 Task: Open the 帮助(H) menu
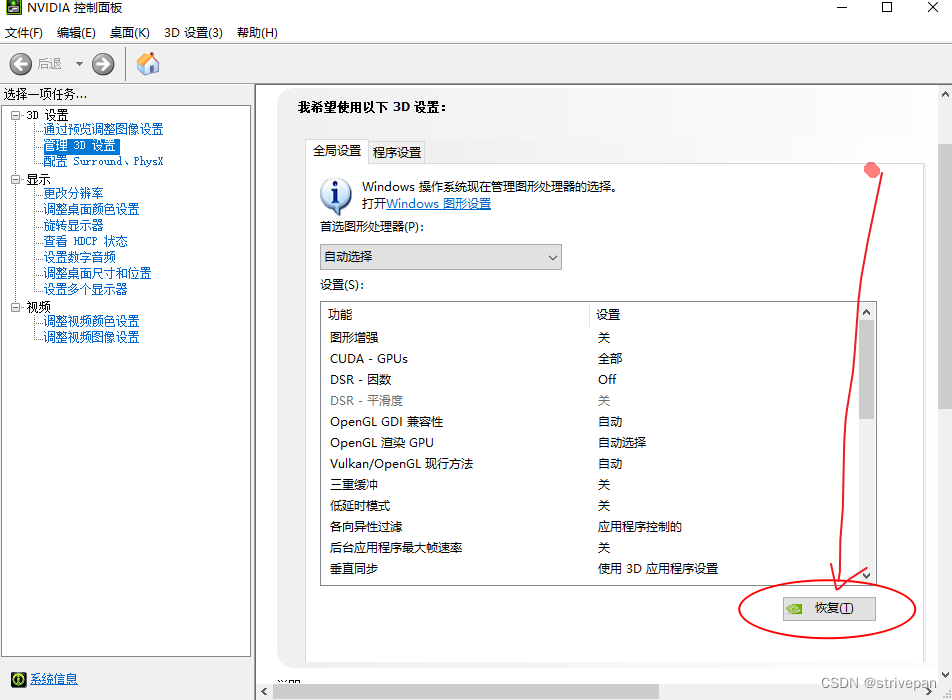tap(257, 33)
